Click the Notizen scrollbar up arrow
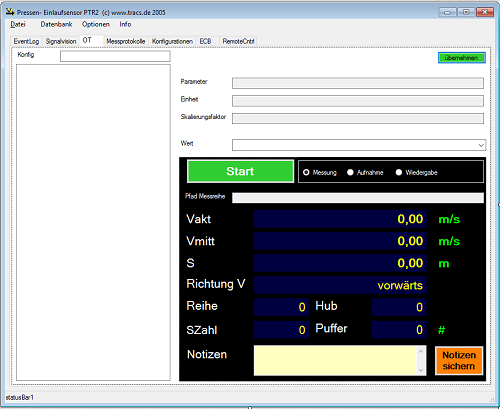The height and width of the screenshot is (409, 500). click(x=421, y=351)
